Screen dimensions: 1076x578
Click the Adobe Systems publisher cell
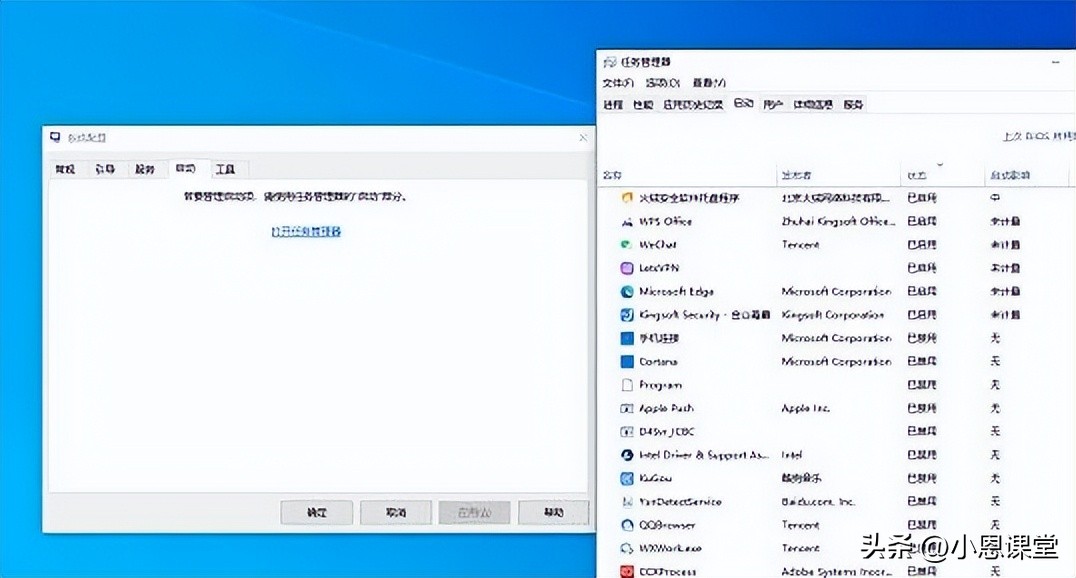836,570
